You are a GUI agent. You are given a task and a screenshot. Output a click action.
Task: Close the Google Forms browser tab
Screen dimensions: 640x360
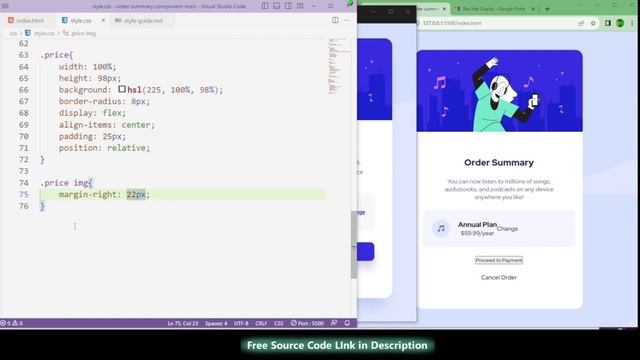[x=533, y=9]
